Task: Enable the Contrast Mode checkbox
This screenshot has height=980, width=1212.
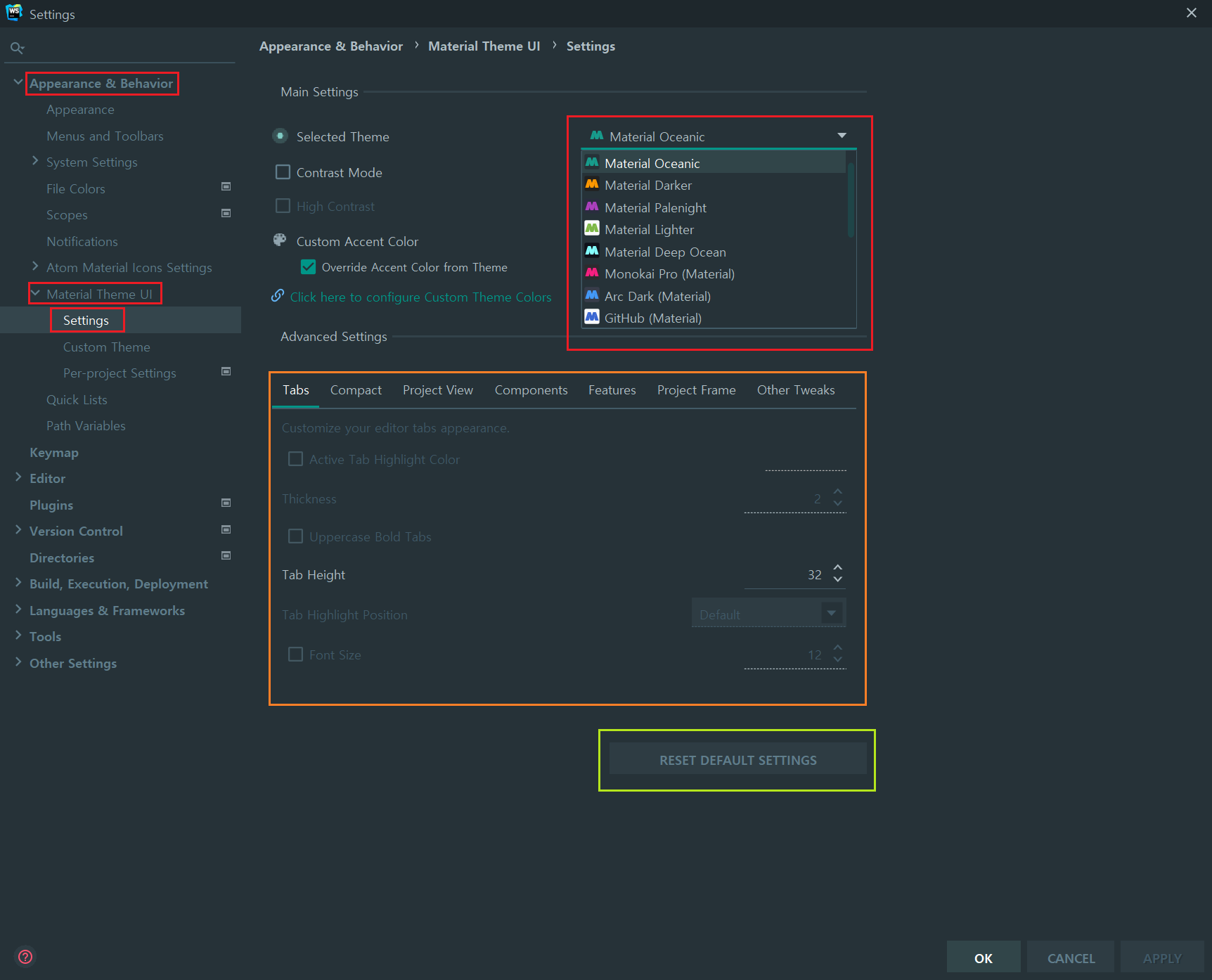Action: coord(283,172)
